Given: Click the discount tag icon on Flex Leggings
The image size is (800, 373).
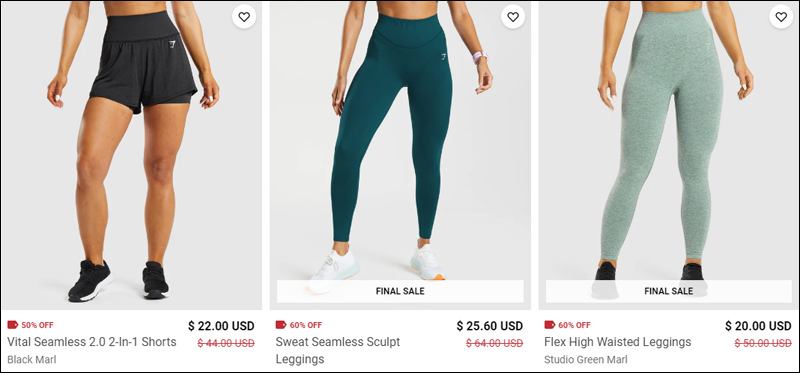Looking at the screenshot, I should (550, 325).
